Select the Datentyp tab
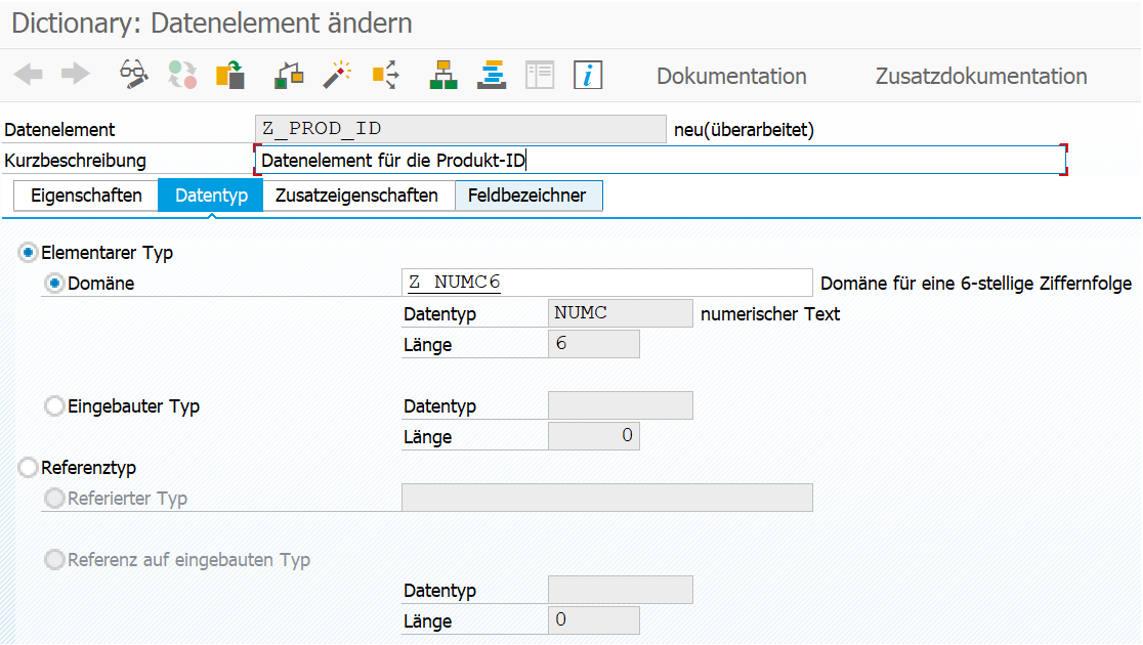 click(x=211, y=195)
